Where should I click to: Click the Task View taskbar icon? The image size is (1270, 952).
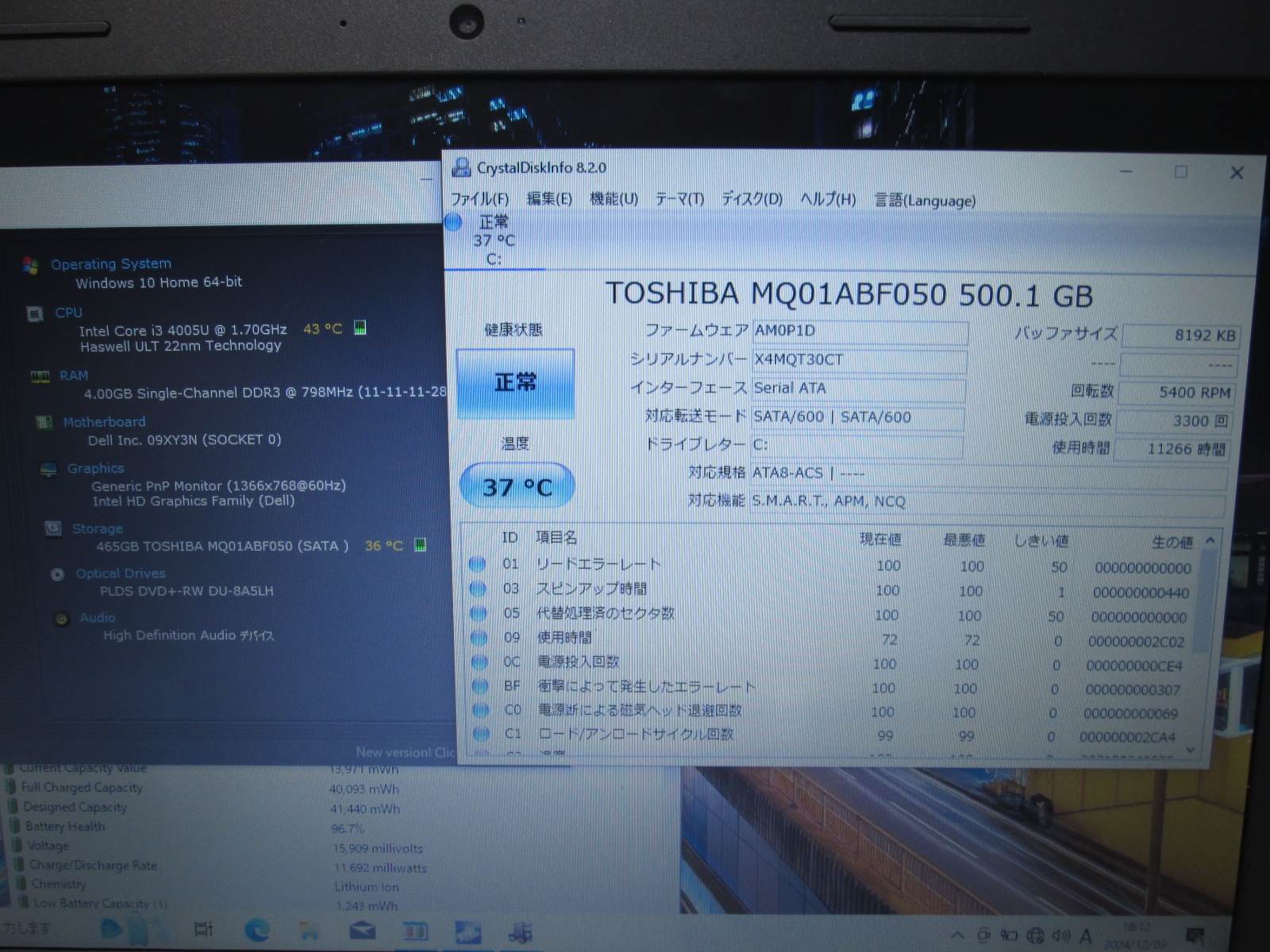point(203,928)
